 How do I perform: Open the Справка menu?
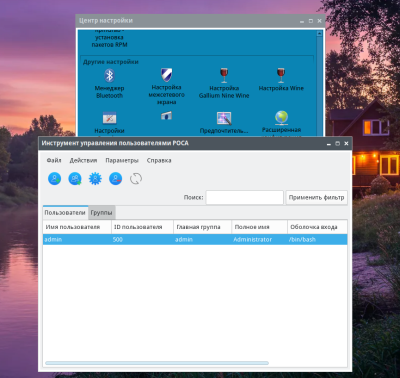tap(159, 160)
